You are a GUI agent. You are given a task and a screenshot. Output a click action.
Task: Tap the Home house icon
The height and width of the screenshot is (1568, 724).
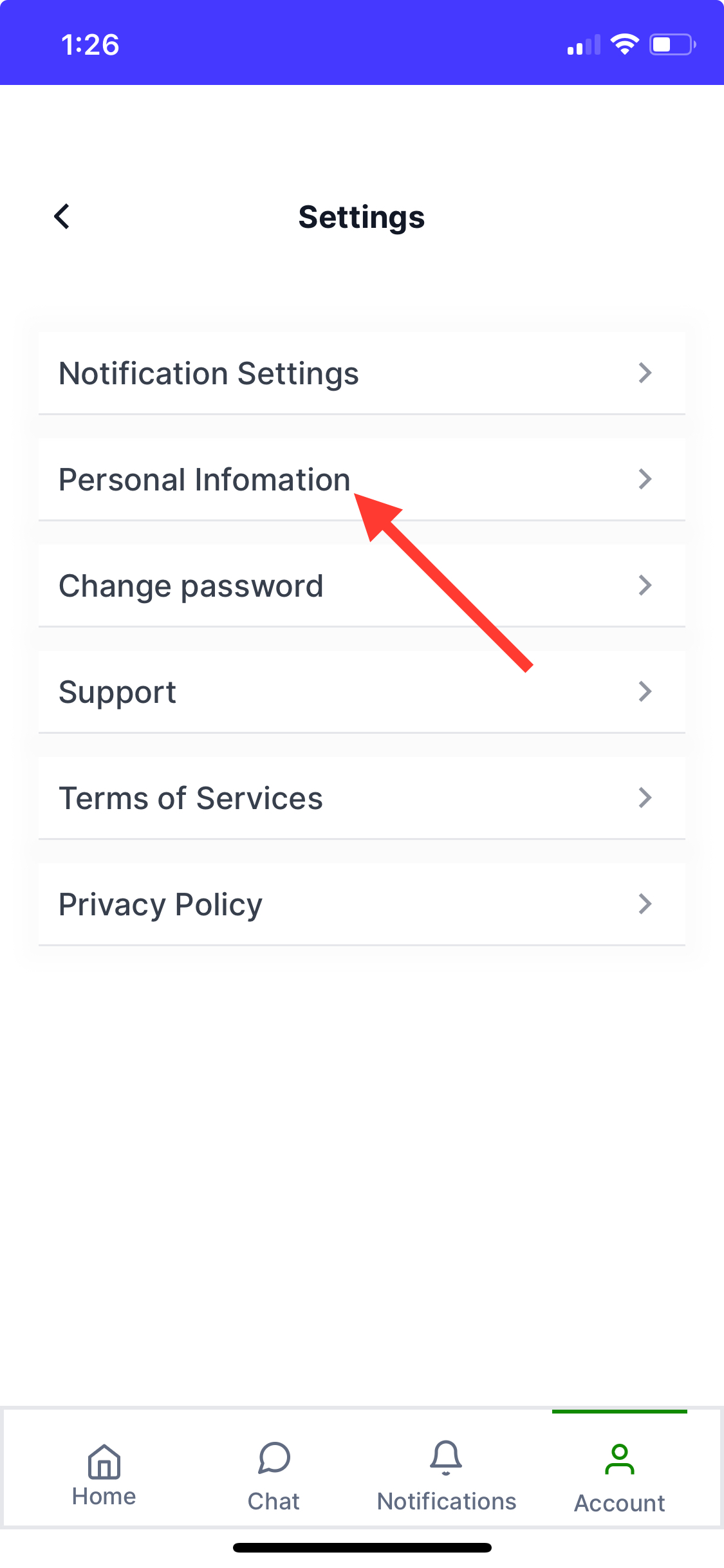104,1461
